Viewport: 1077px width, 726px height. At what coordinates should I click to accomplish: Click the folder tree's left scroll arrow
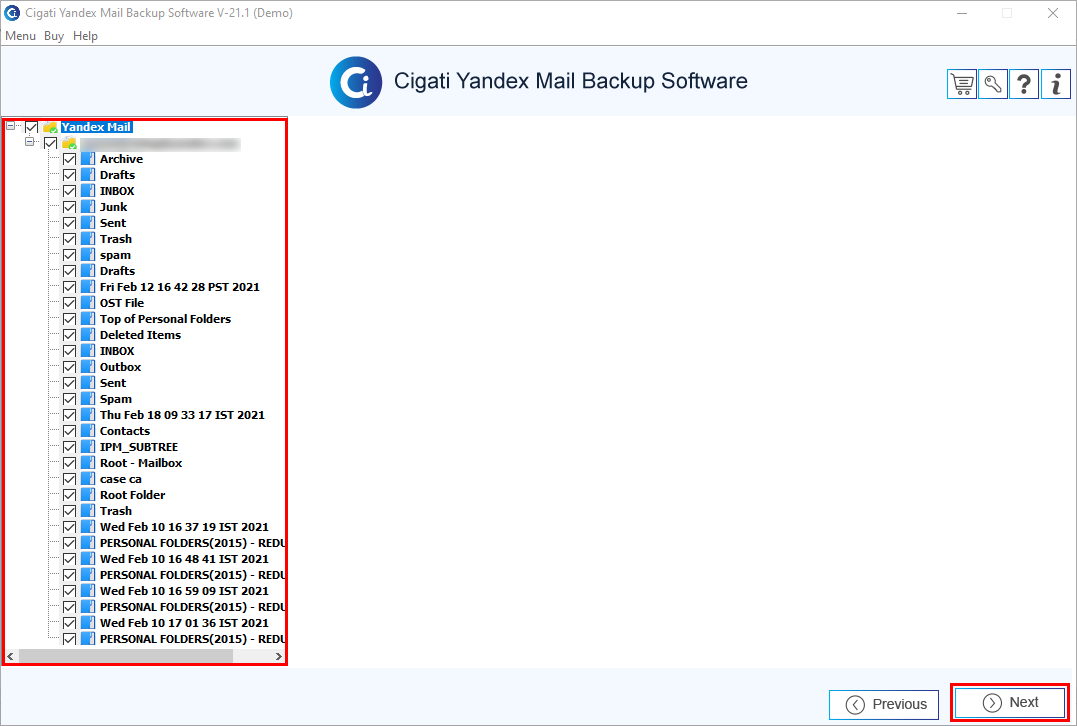10,657
